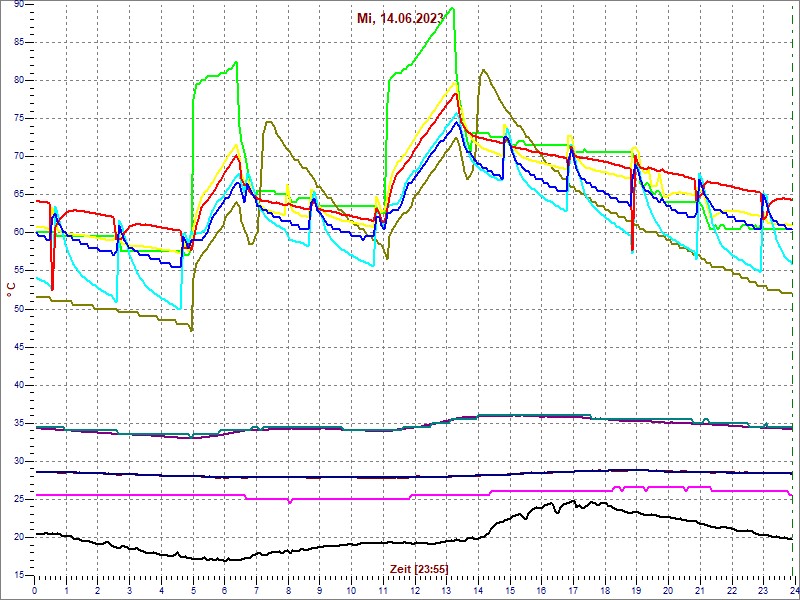Click the 90 value on temperature axis
800x600 pixels.
point(19,4)
